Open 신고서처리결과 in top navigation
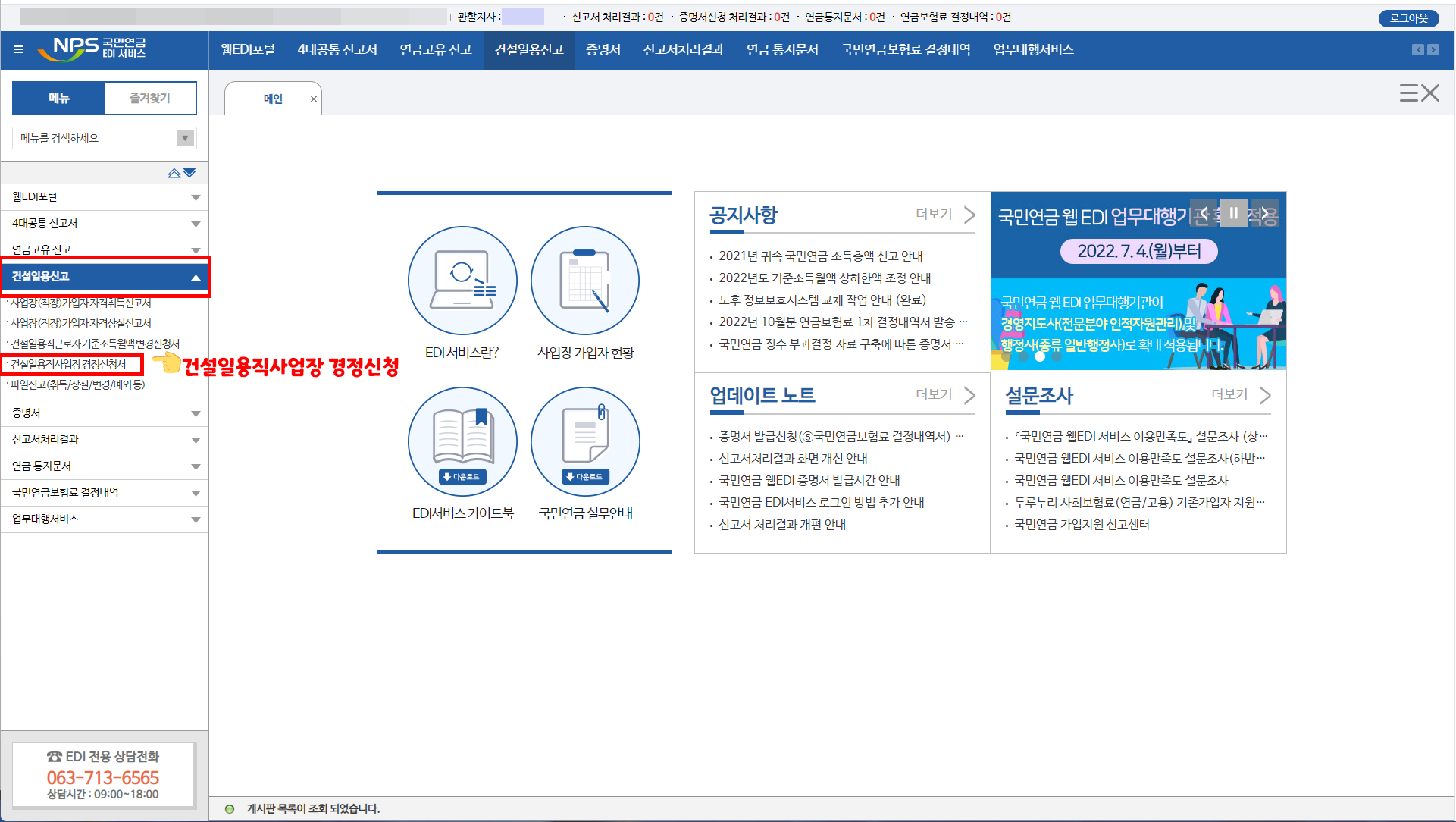 (x=684, y=50)
